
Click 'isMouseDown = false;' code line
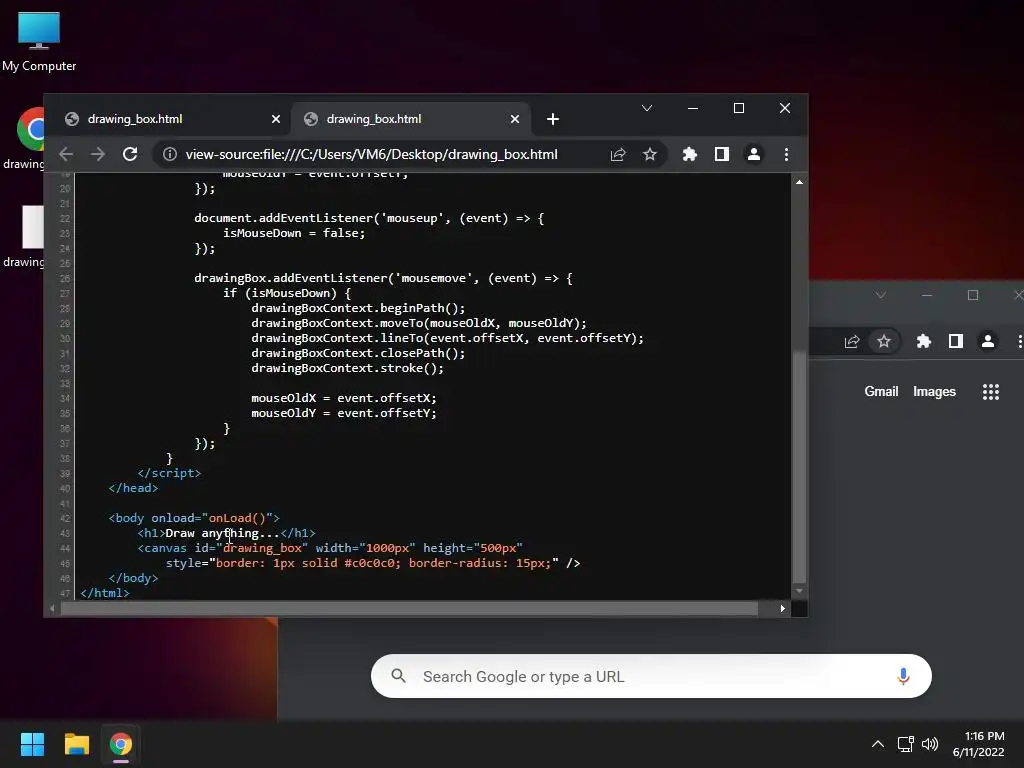click(x=294, y=233)
